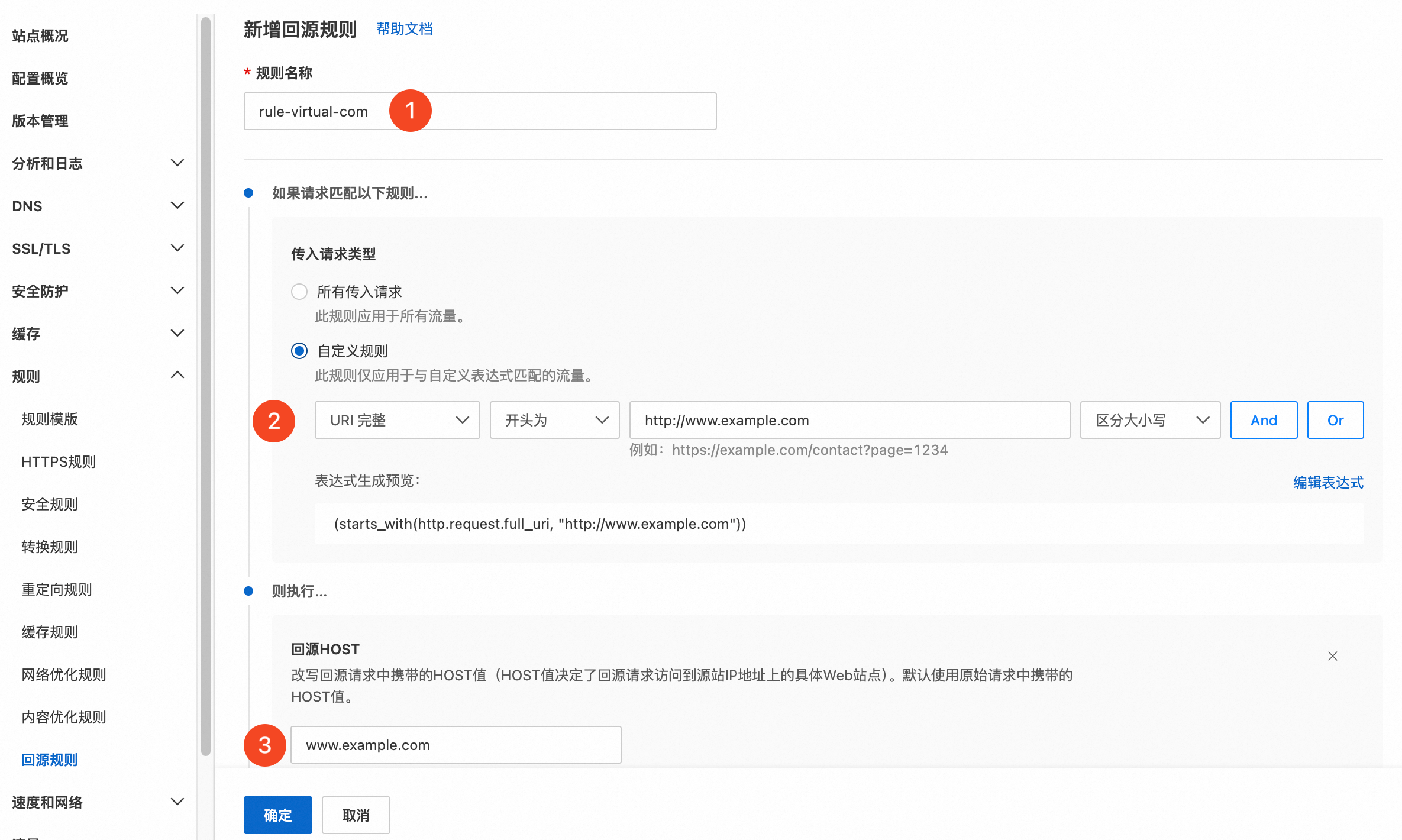The image size is (1402, 840).
Task: Add an And condition
Action: click(1264, 420)
